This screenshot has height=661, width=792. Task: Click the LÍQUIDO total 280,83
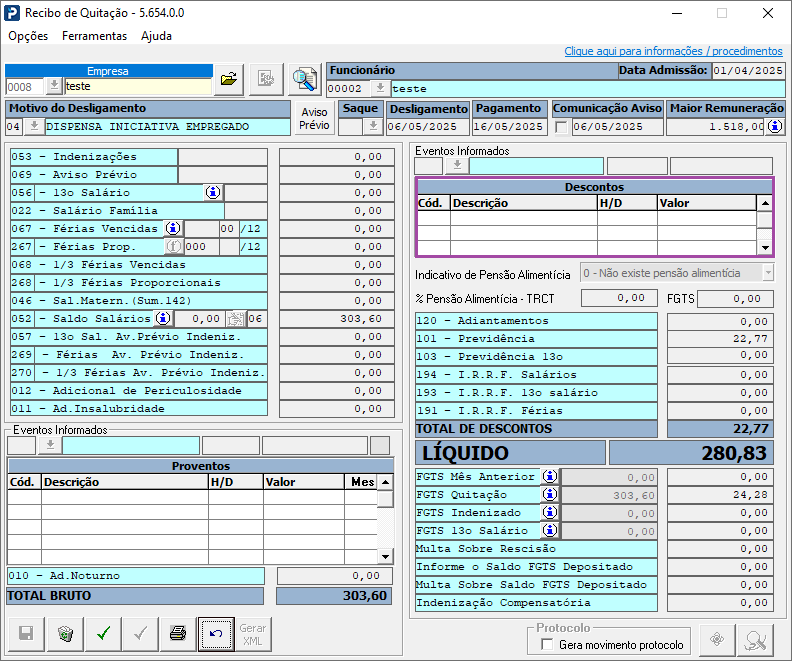(691, 453)
